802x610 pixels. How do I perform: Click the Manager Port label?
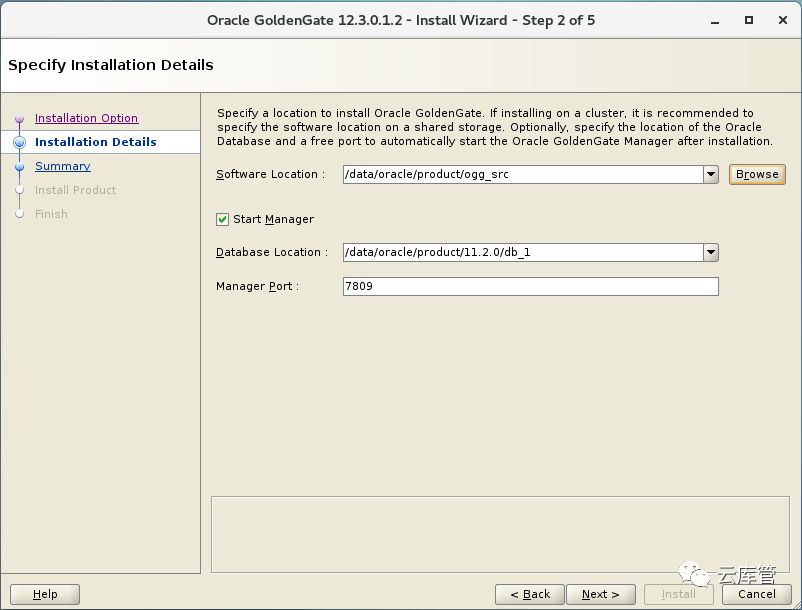coord(257,286)
